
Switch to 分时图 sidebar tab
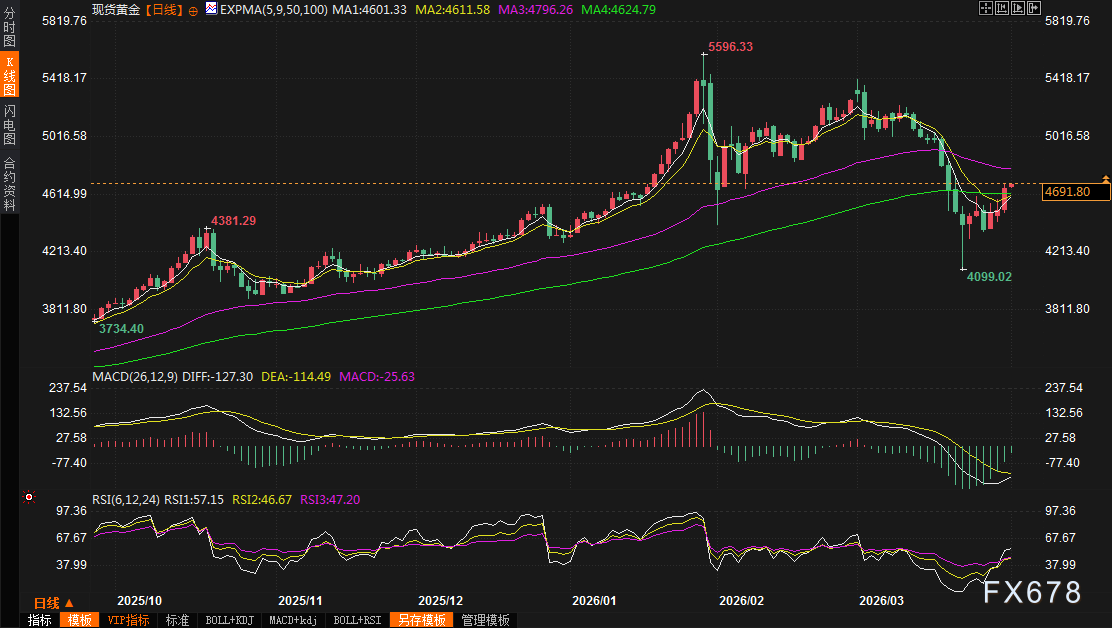click(x=9, y=27)
